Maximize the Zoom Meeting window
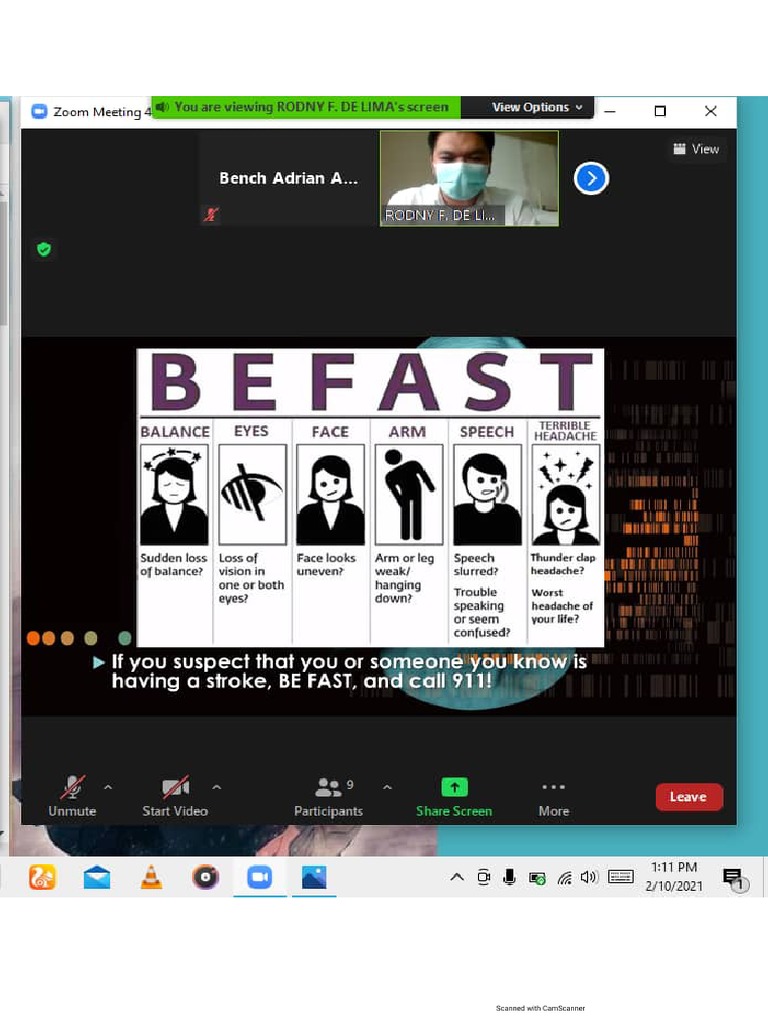The image size is (768, 1024). click(660, 112)
